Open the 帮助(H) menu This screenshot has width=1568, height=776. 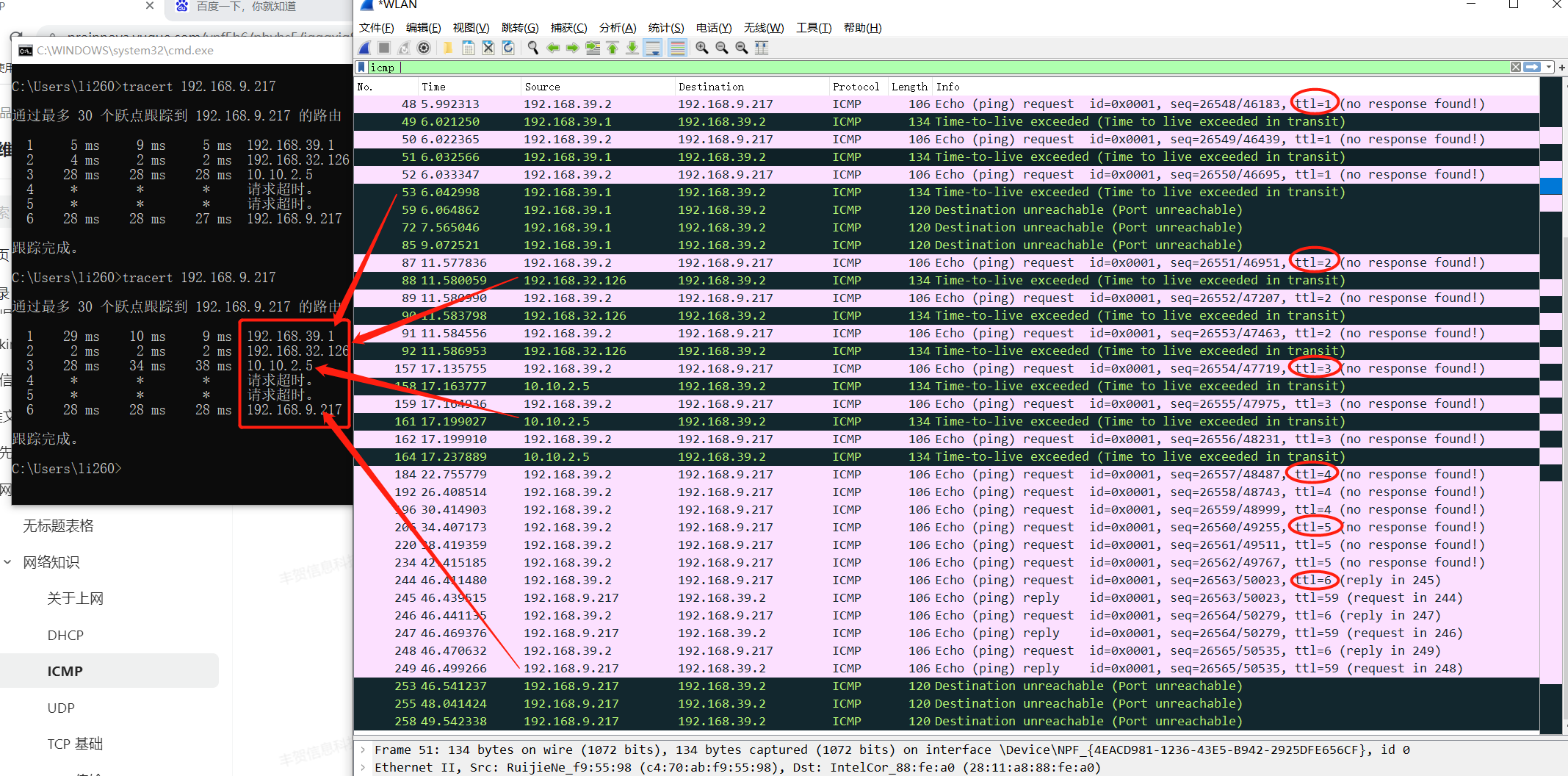click(x=862, y=28)
